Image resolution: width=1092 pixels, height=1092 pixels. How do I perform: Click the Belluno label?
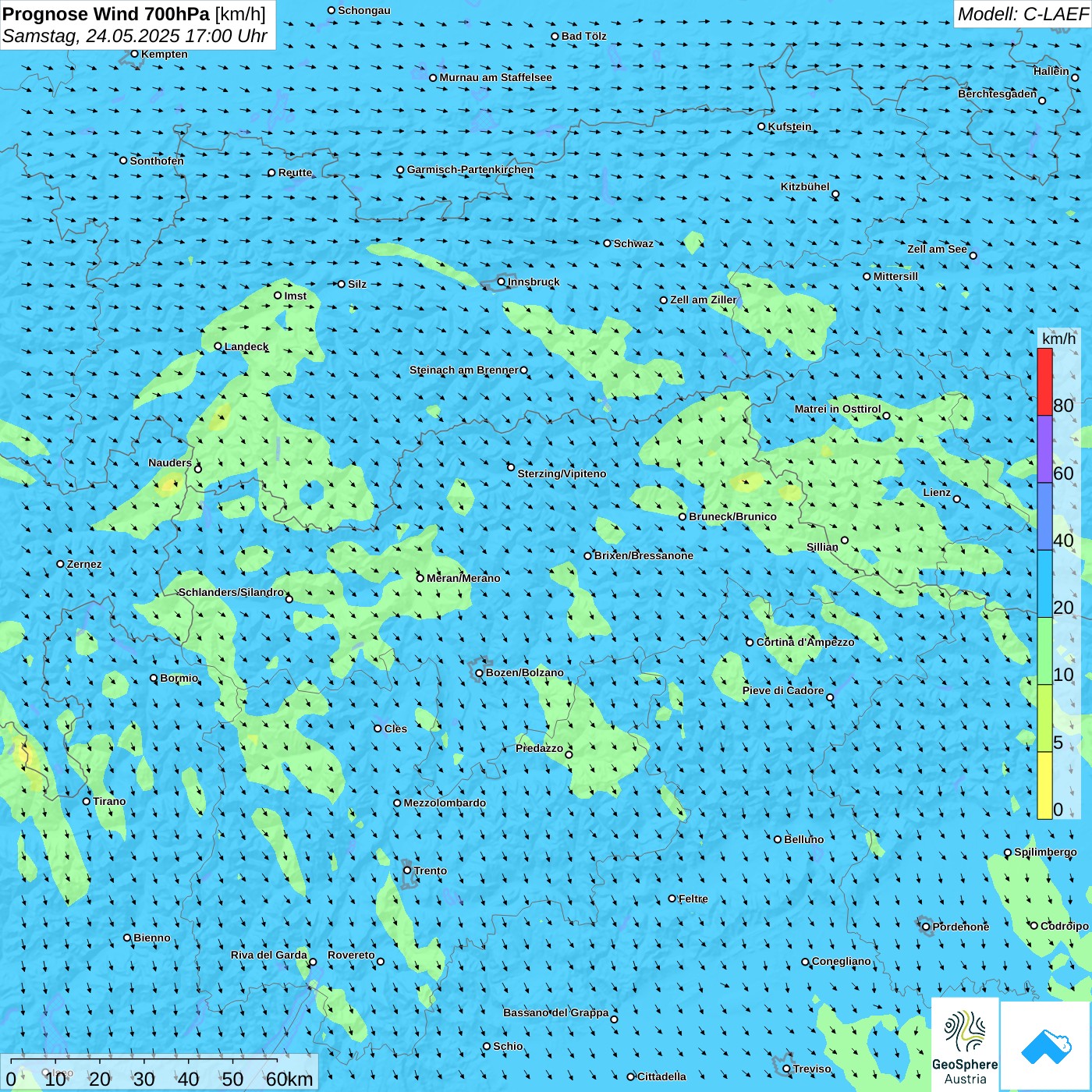(804, 839)
